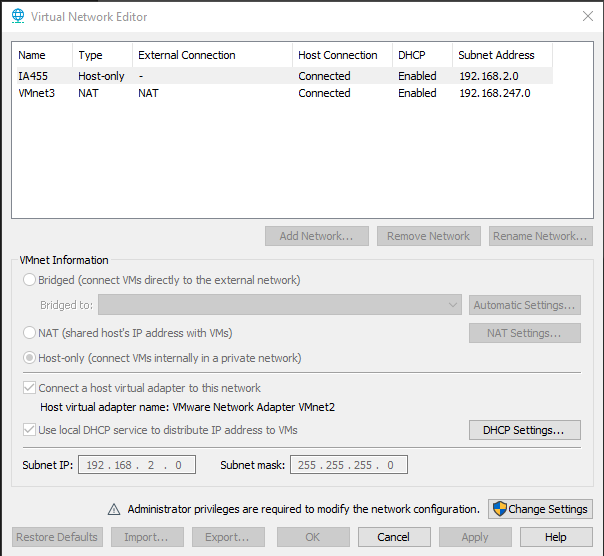Screen dimensions: 604x556
Task: Click the Connected cell in VMnet3 row
Action: [324, 93]
